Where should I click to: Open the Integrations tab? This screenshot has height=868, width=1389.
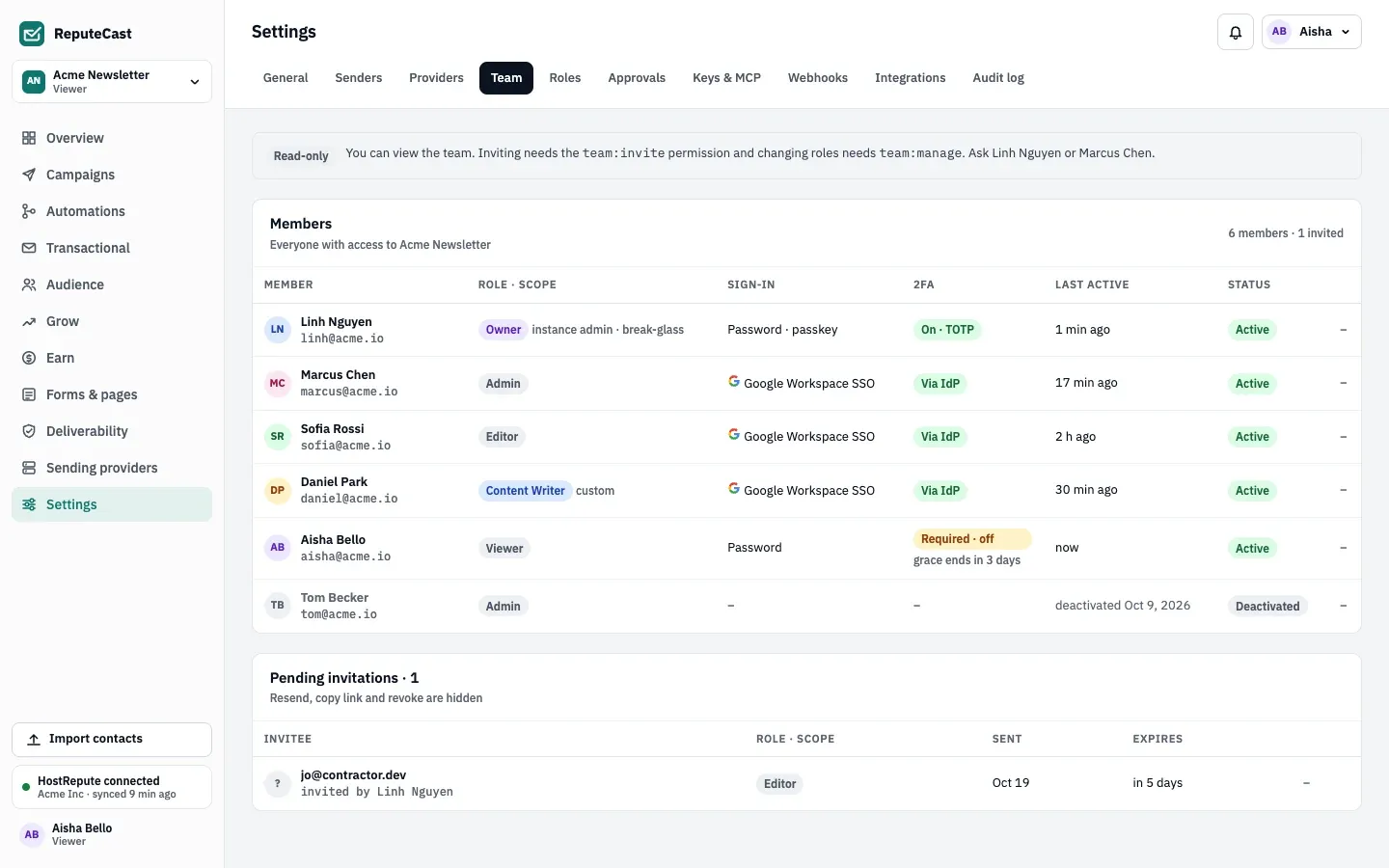911,78
